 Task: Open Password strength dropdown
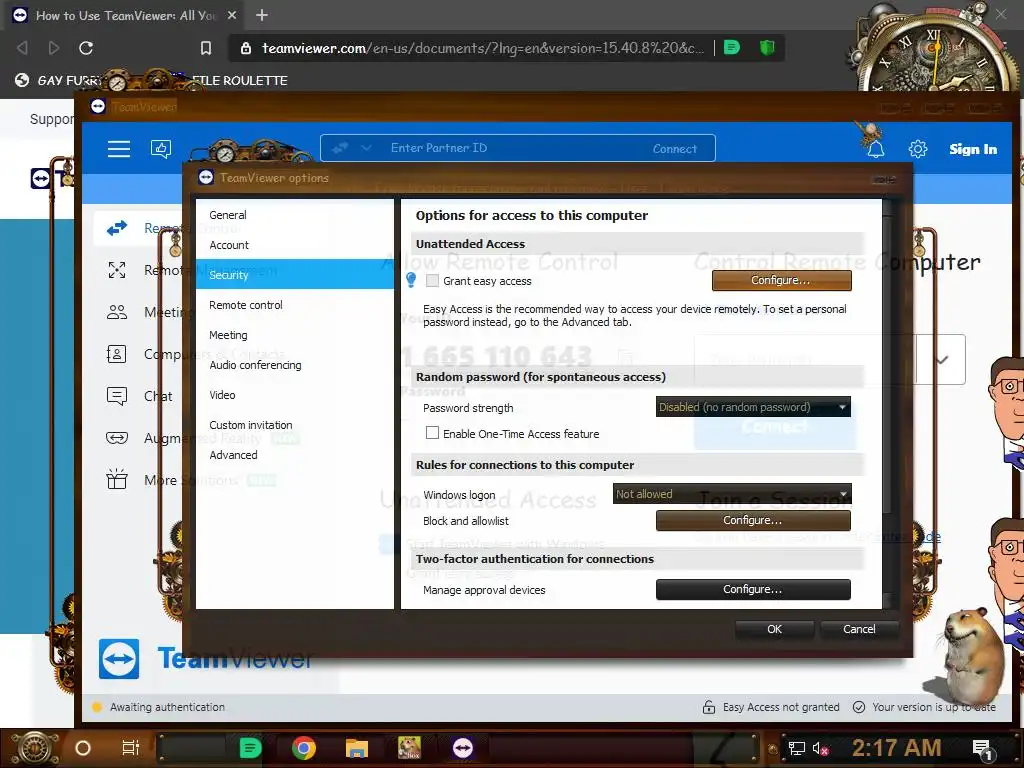pyautogui.click(x=753, y=407)
